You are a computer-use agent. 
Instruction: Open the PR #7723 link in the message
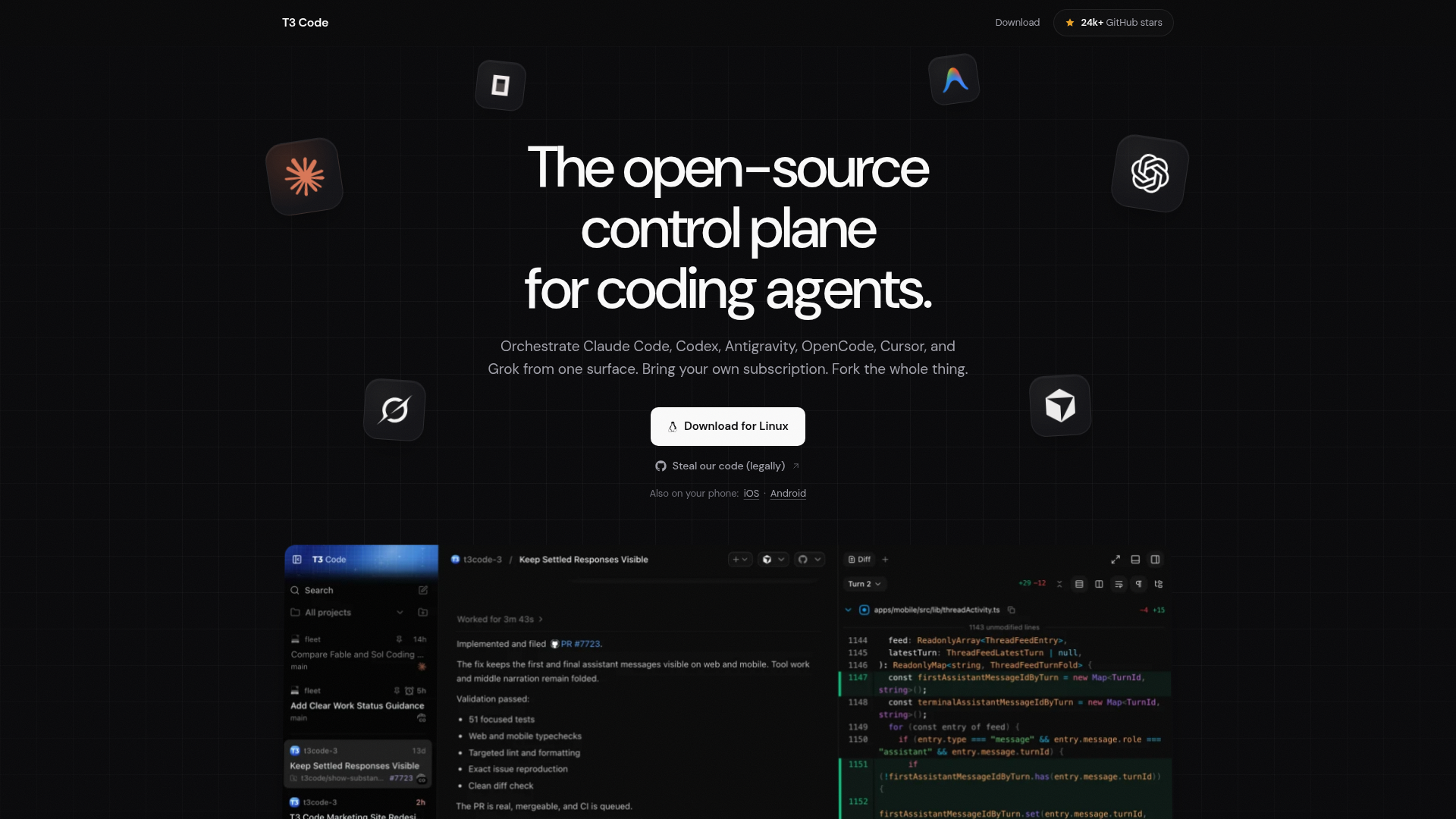pyautogui.click(x=576, y=644)
